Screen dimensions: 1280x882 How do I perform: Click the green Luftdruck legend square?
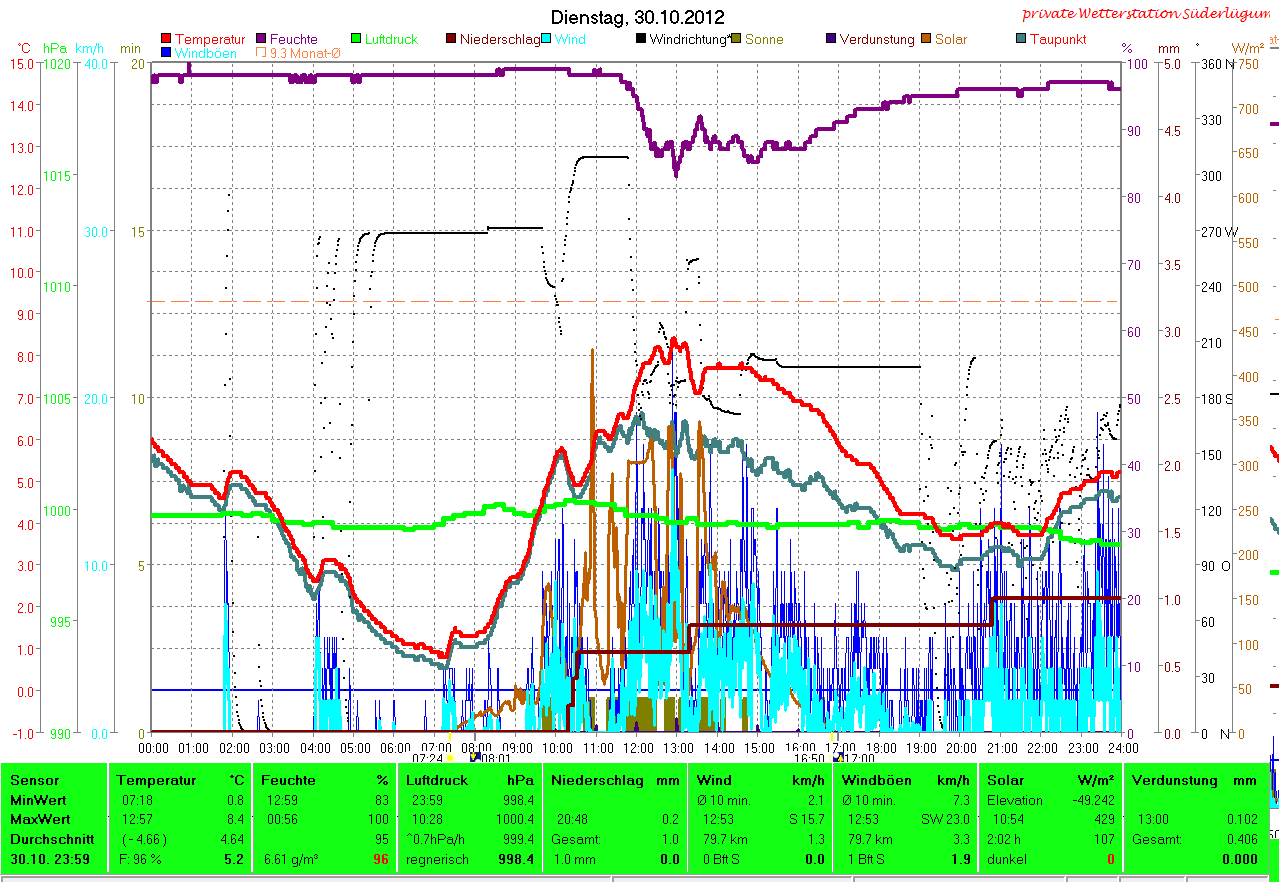(x=356, y=40)
